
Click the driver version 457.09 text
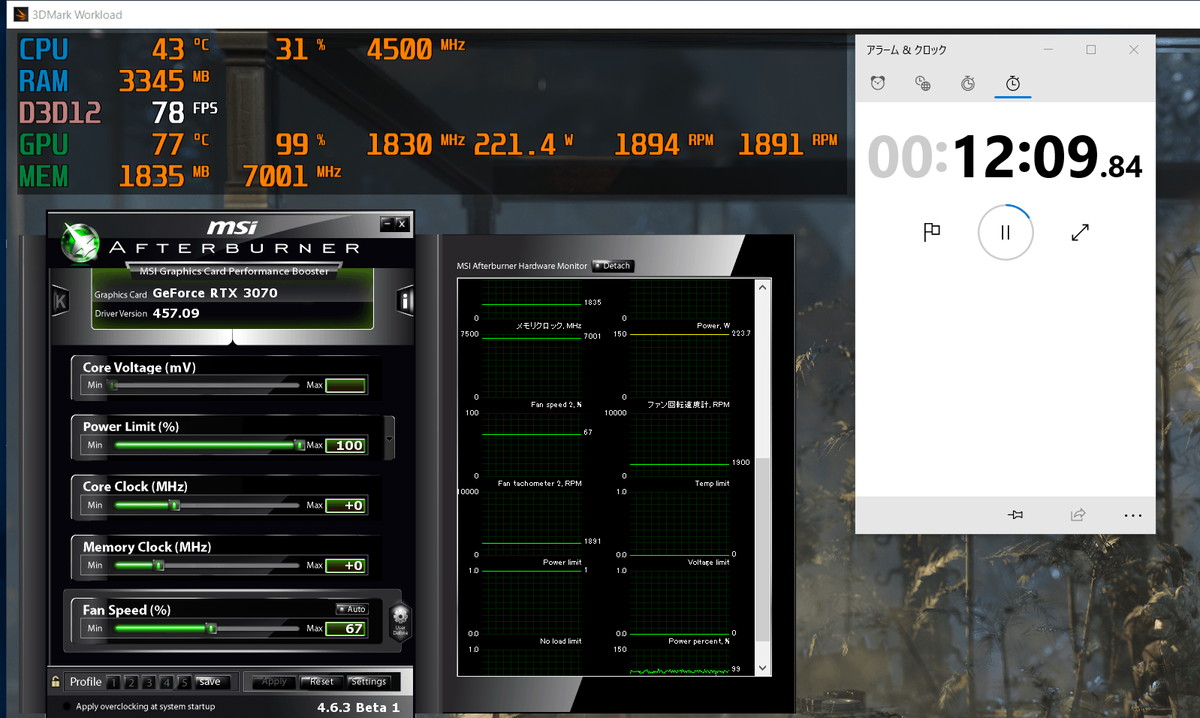176,313
